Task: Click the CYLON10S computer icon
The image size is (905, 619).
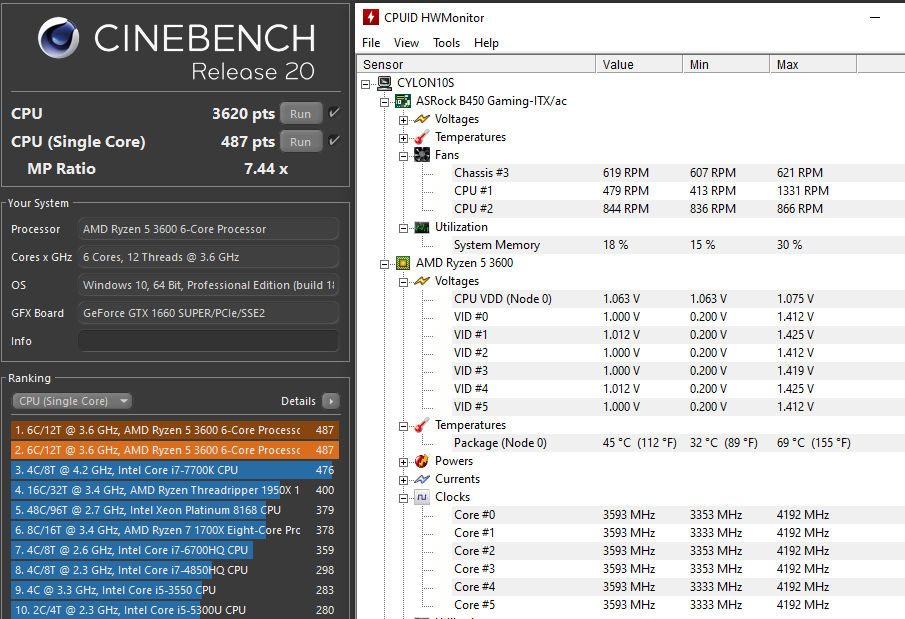Action: pos(384,83)
